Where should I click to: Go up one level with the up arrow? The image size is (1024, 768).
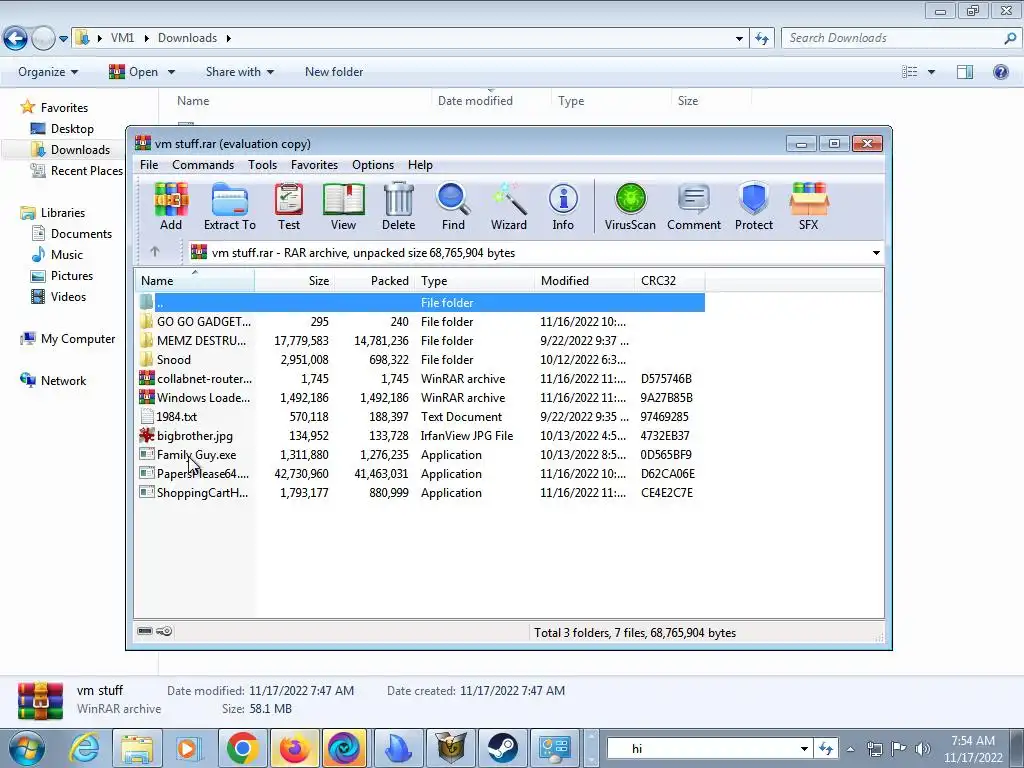(x=155, y=252)
